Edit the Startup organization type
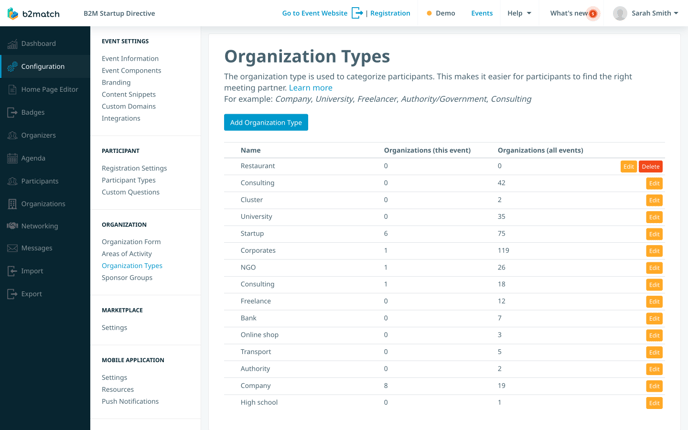The width and height of the screenshot is (688, 430). [x=654, y=234]
